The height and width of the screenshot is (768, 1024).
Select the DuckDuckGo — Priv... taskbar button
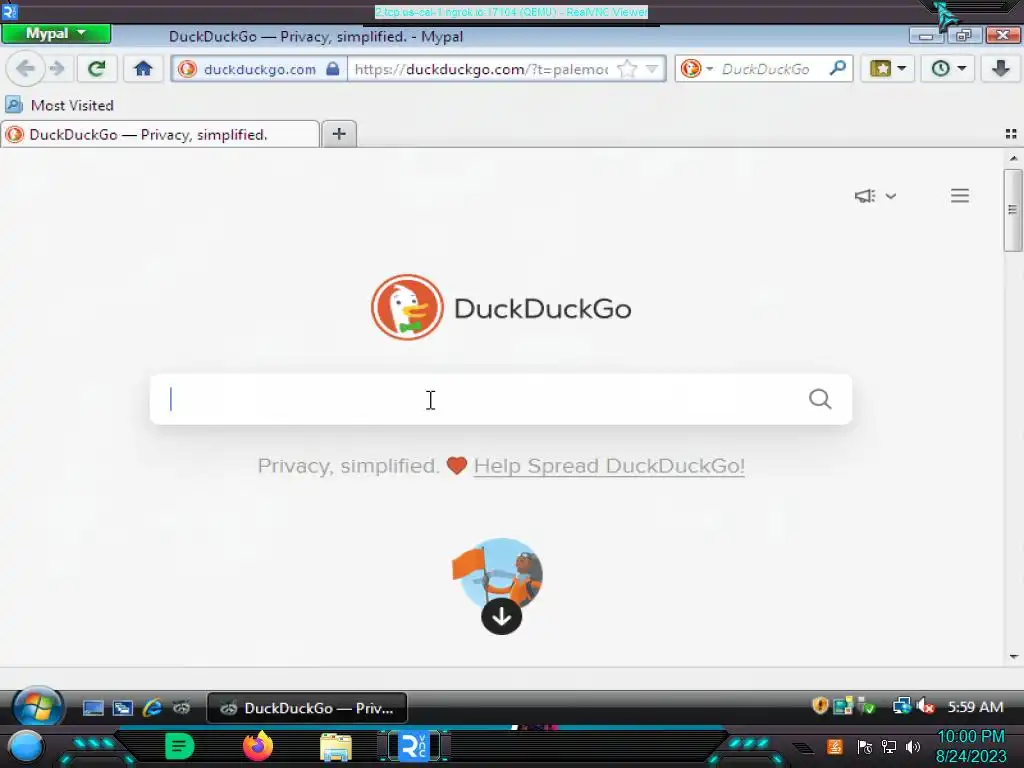[x=307, y=708]
